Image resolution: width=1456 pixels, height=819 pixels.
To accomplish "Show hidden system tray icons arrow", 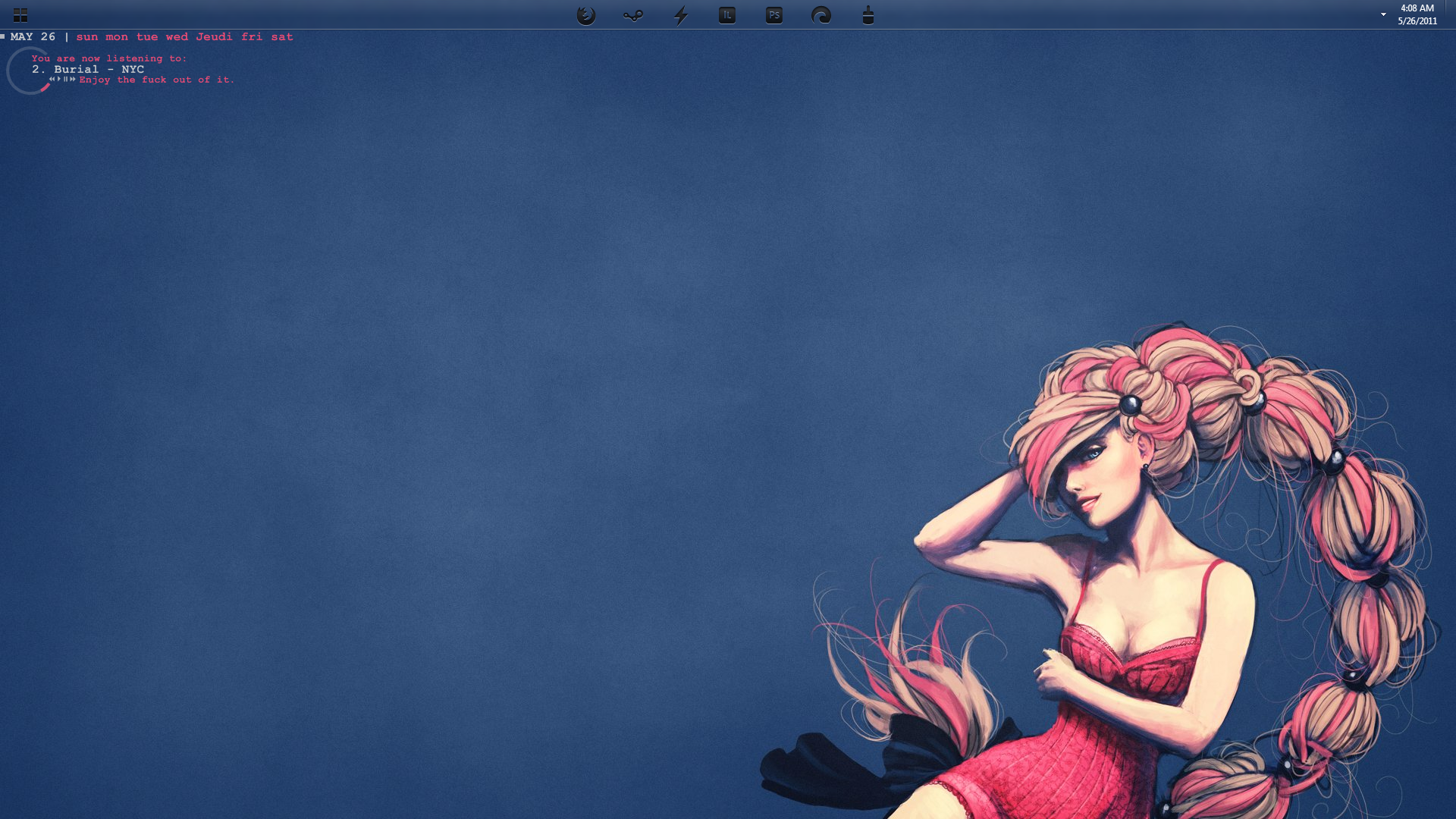I will pyautogui.click(x=1383, y=14).
